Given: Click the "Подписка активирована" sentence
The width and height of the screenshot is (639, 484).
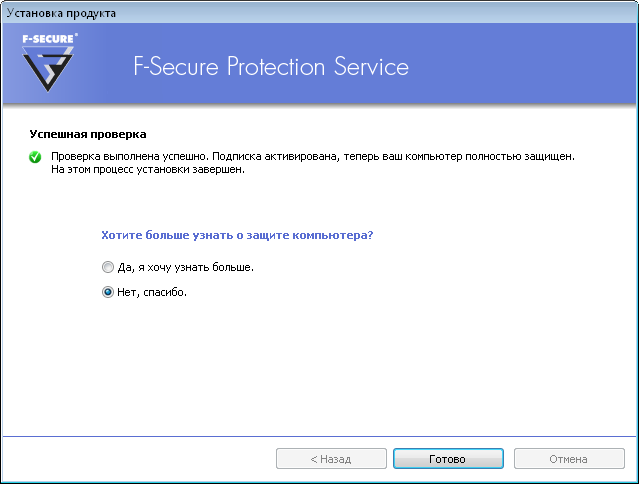Looking at the screenshot, I should coord(277,157).
